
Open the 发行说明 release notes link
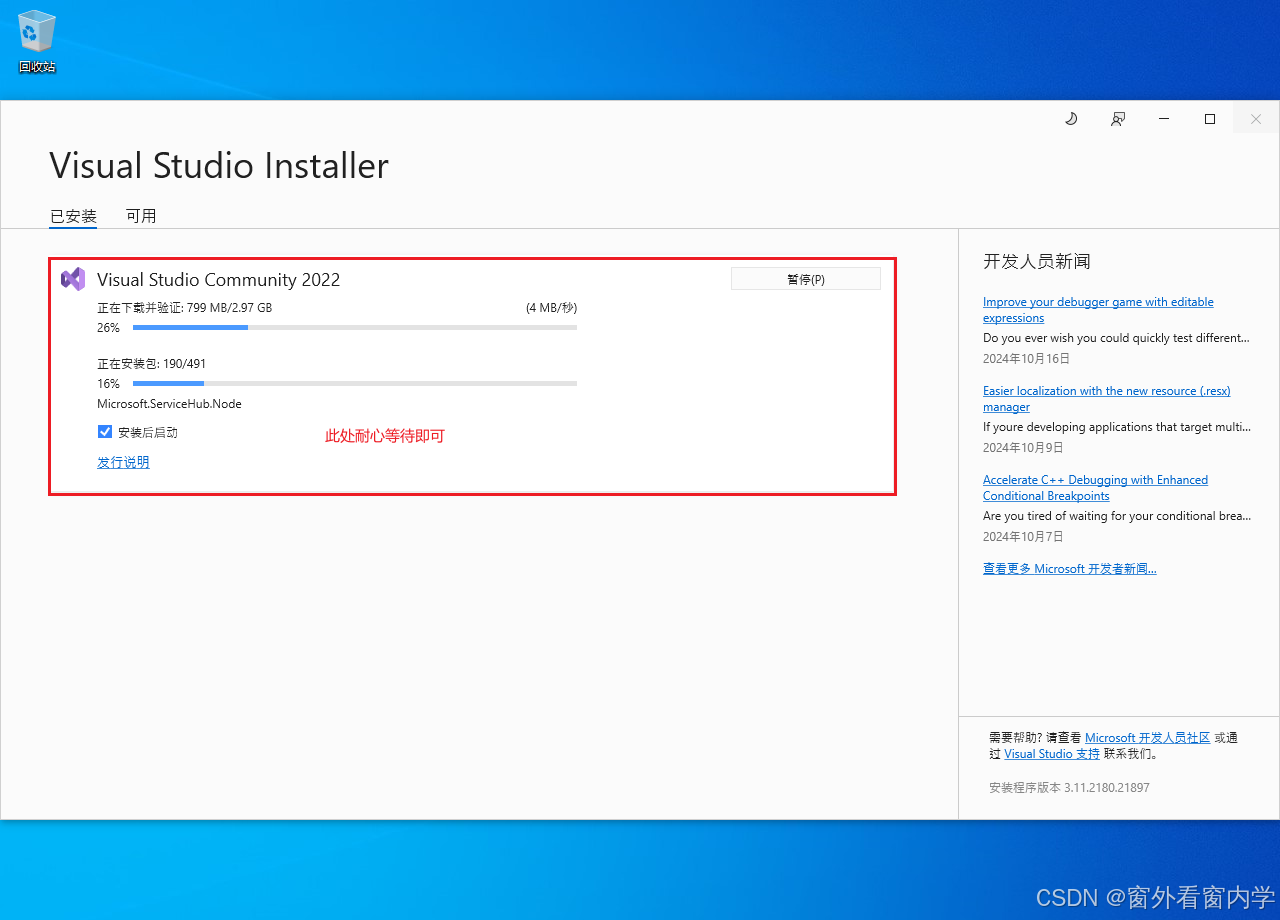pos(123,462)
